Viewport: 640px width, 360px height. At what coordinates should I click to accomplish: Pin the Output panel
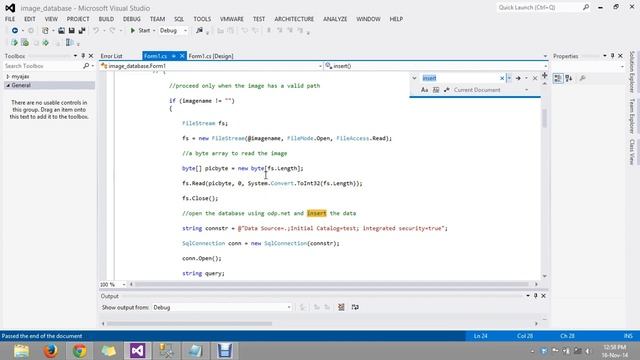click(536, 296)
